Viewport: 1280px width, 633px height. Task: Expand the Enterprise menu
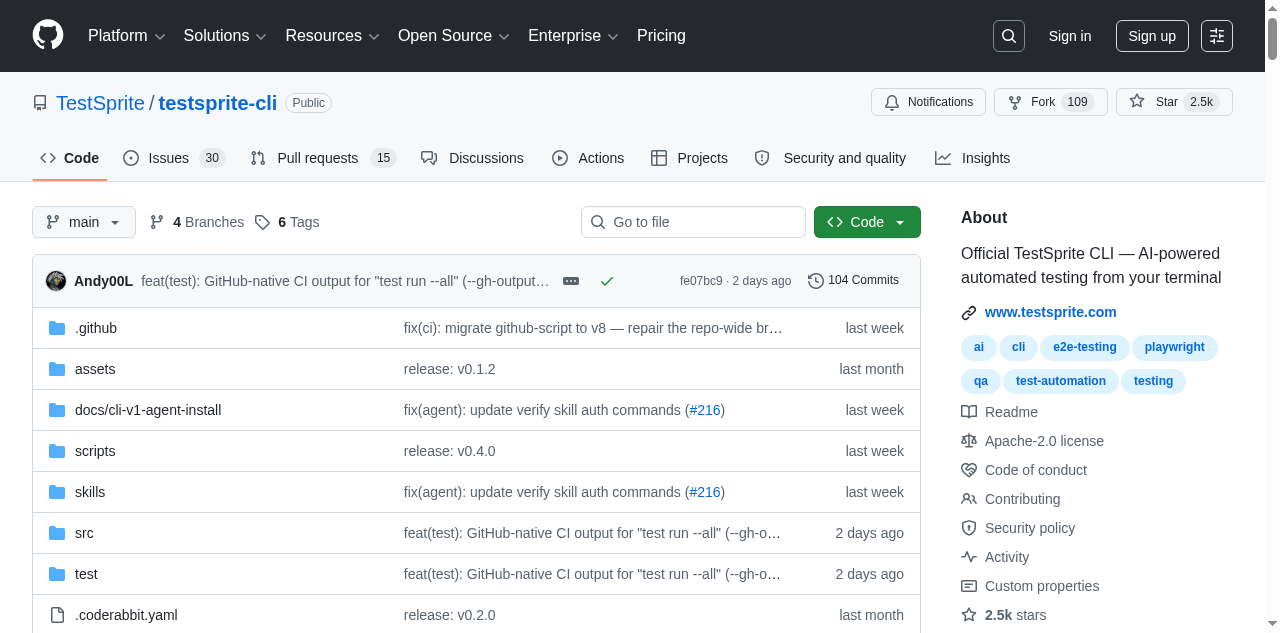point(573,36)
